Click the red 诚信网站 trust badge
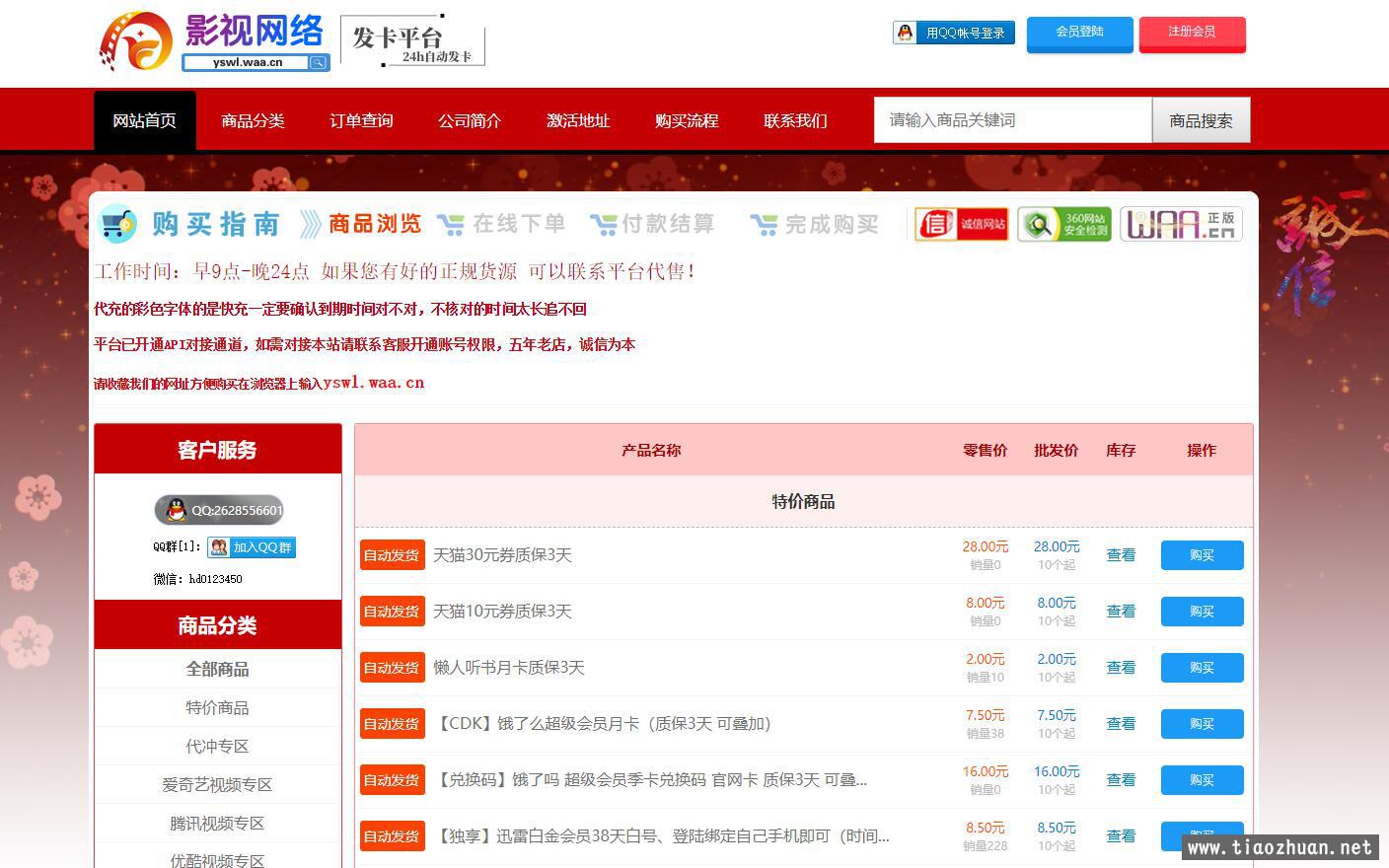Screen dimensions: 1389x868 [x=961, y=224]
